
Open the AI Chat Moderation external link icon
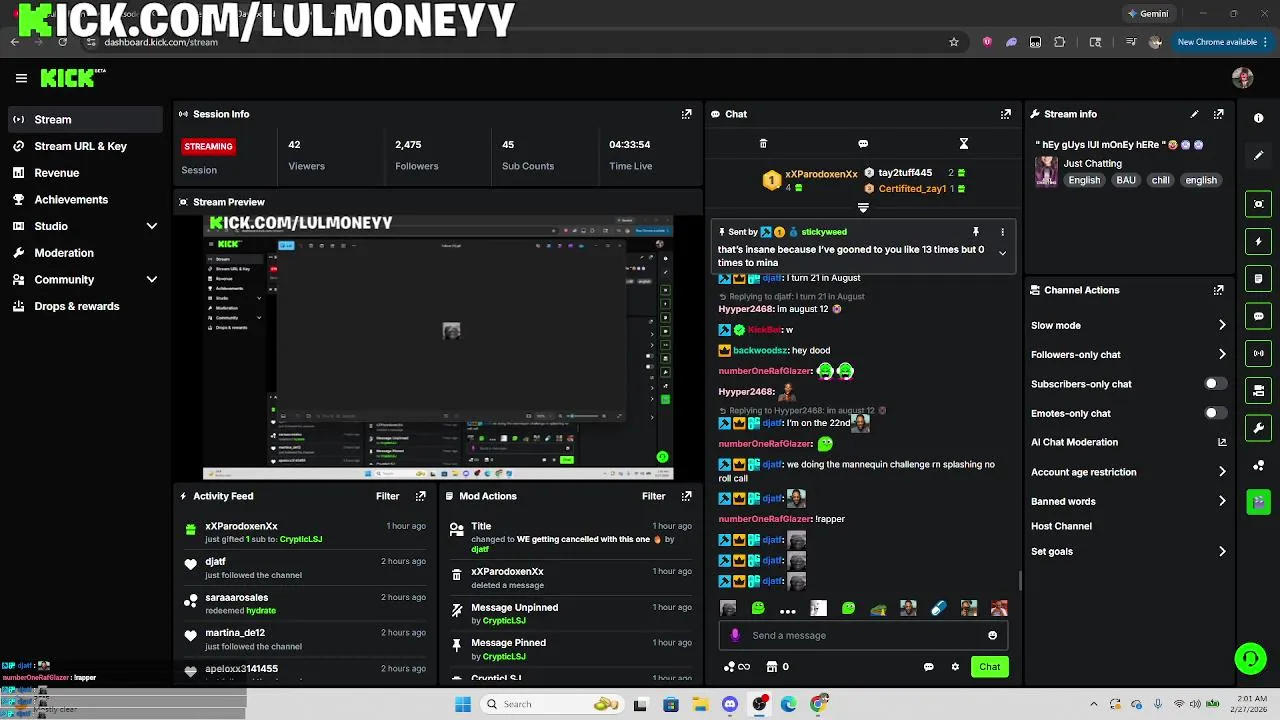pos(1222,442)
